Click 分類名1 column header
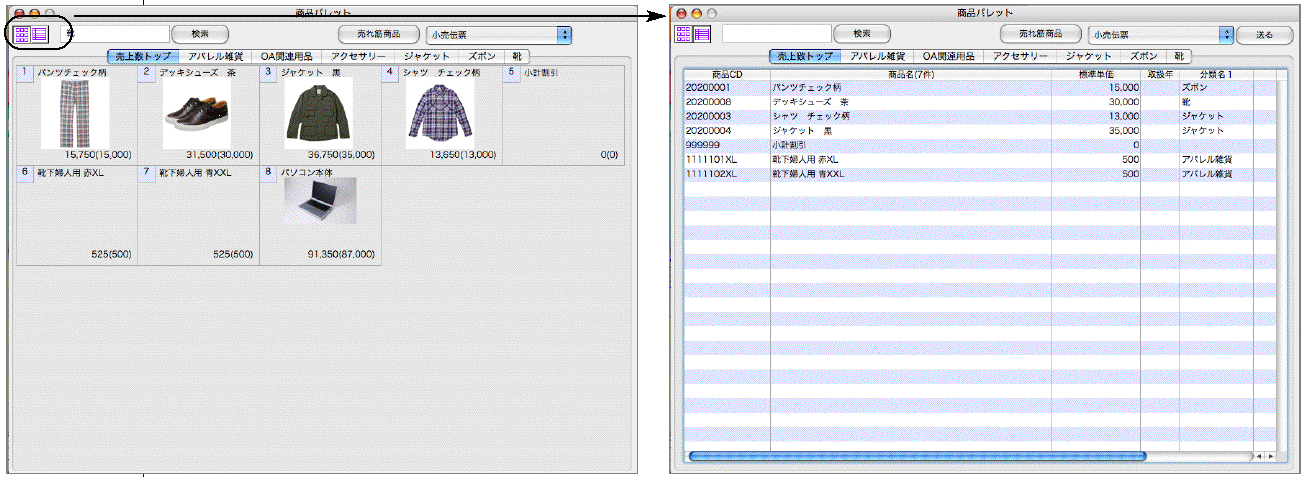Screen dimensions: 1304x477 [x=1216, y=74]
